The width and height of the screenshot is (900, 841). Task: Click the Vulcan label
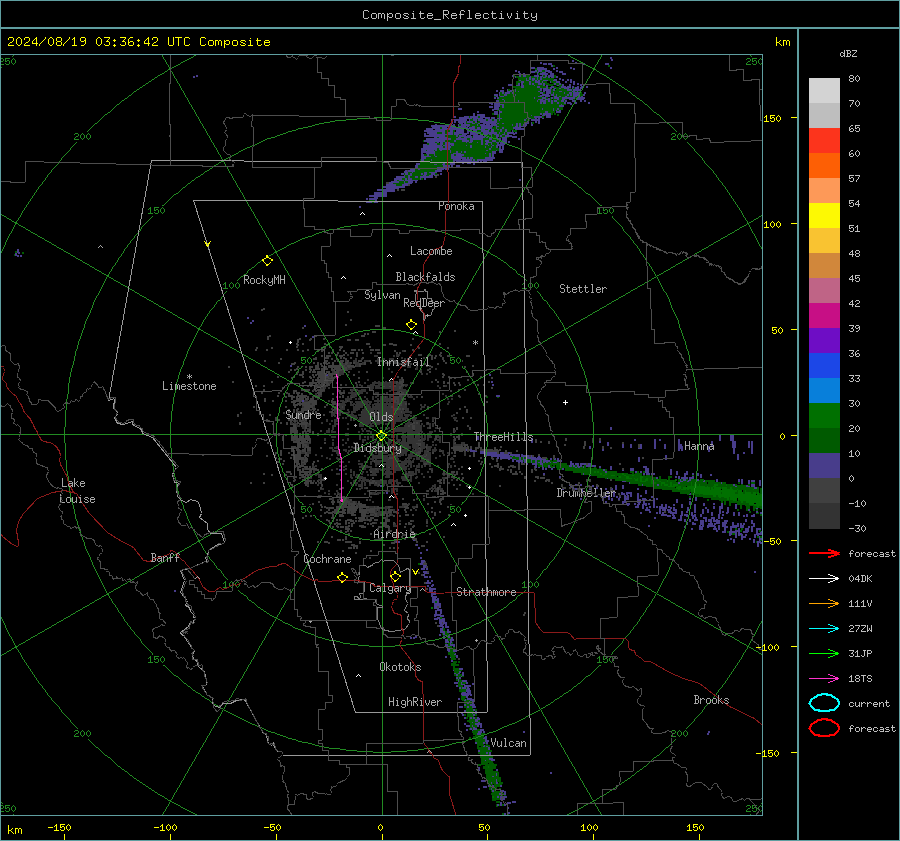pyautogui.click(x=508, y=743)
